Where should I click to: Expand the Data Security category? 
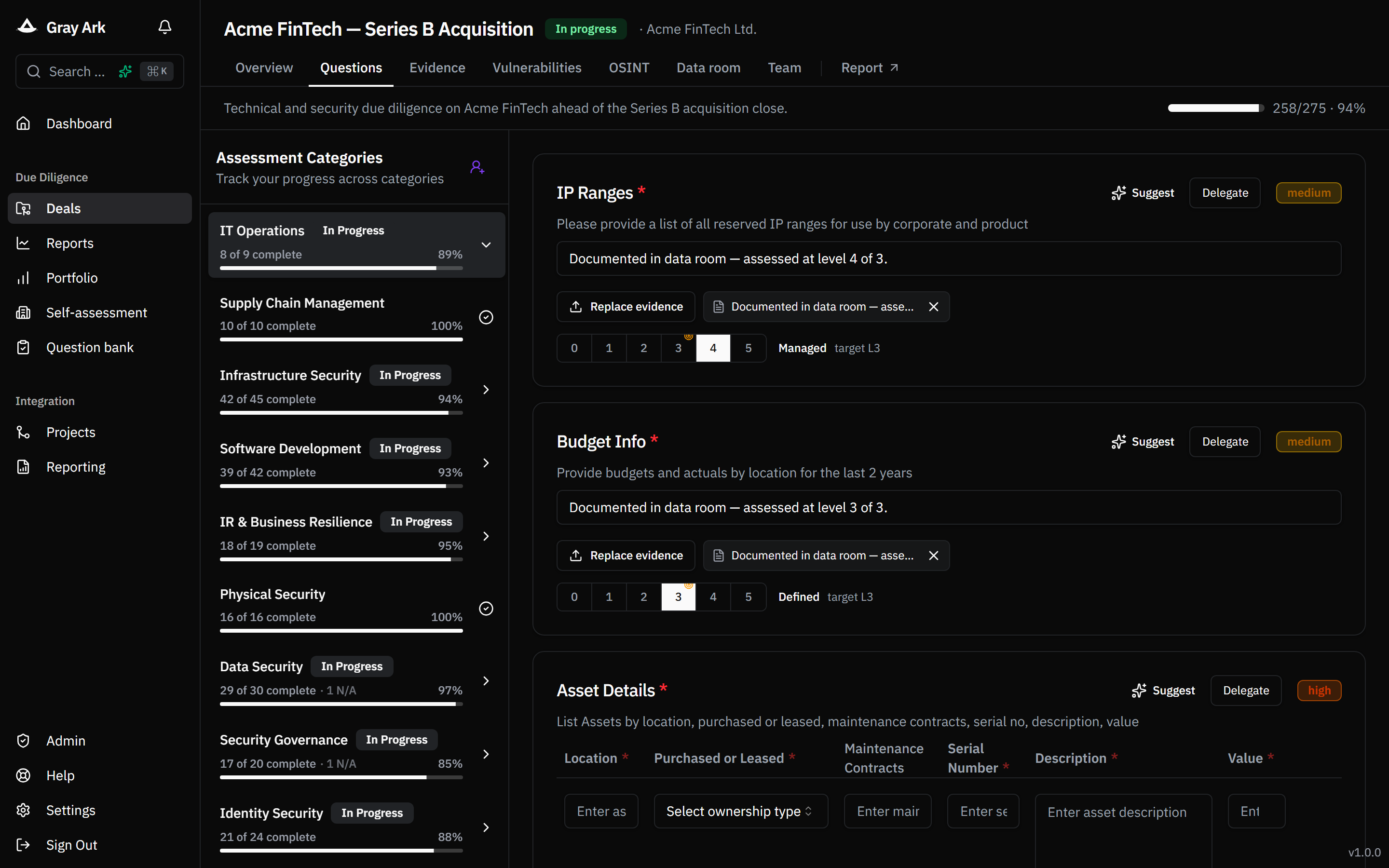486,681
